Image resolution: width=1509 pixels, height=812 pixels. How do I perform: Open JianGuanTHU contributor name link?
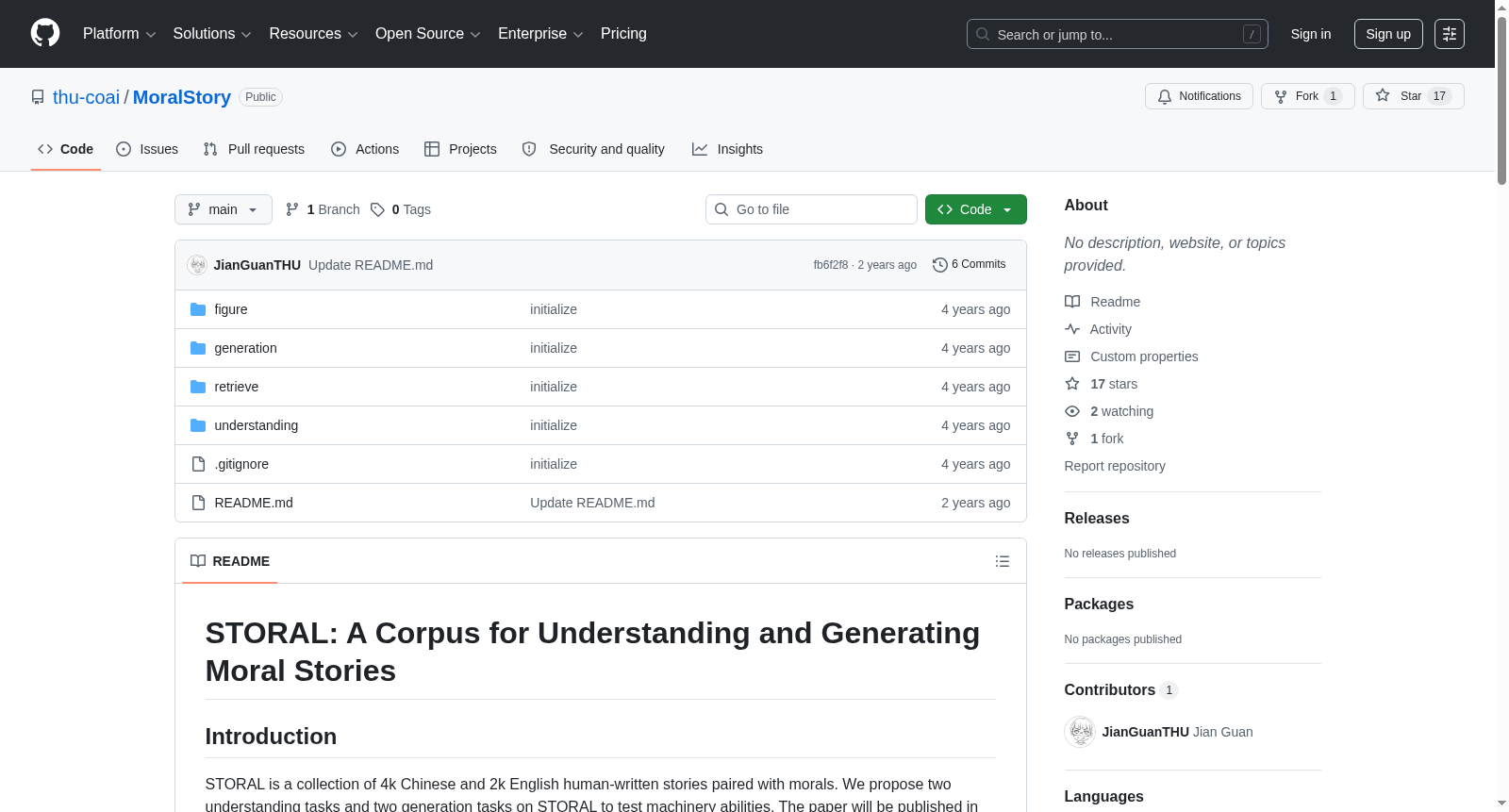tap(1146, 732)
